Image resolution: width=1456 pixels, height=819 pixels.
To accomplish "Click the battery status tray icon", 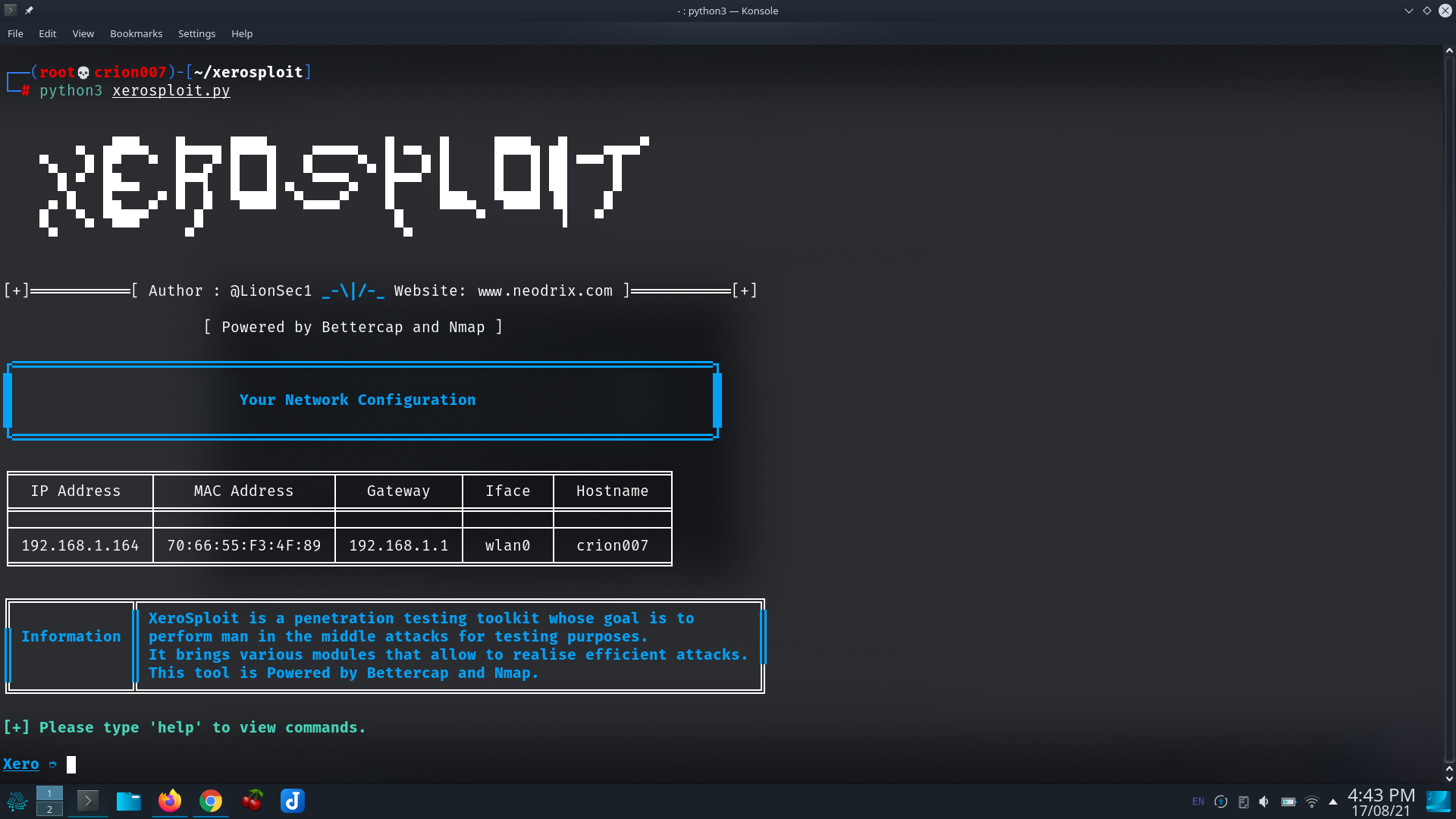I will (x=1288, y=802).
